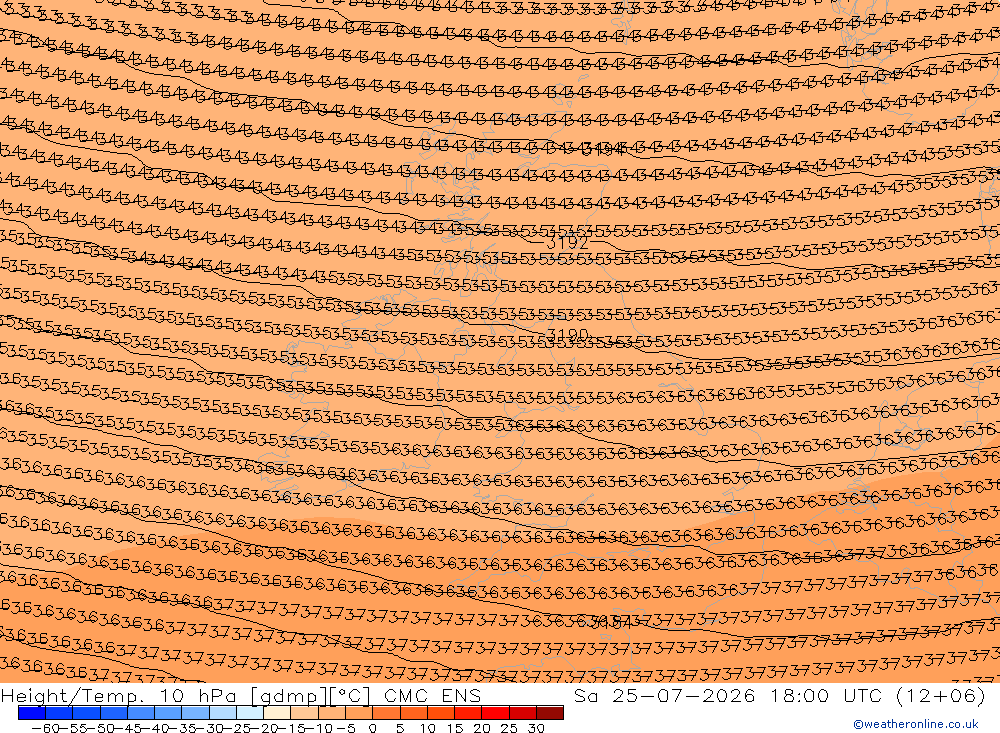Select the dark maroon swatch above 30
The image size is (1000, 733).
pos(550,712)
